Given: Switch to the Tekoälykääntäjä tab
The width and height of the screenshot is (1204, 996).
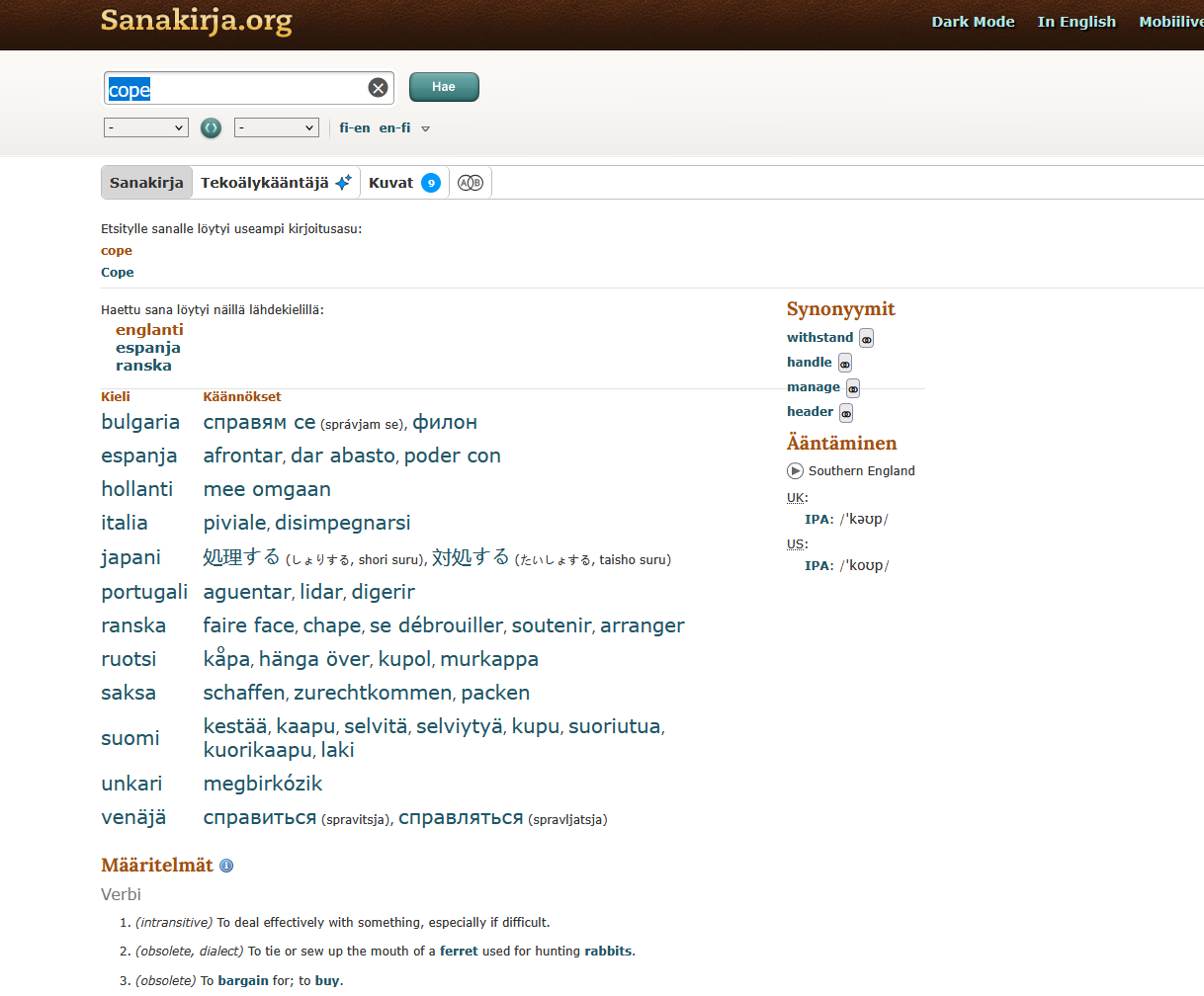Looking at the screenshot, I should coord(276,183).
